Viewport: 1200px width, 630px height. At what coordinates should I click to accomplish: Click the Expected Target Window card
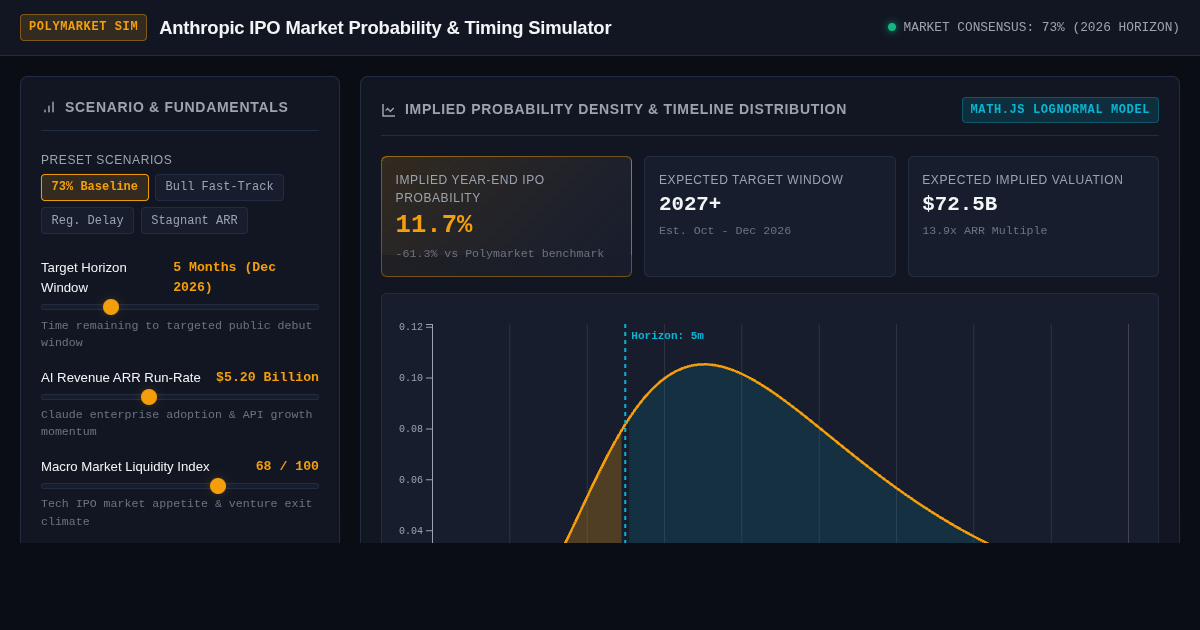point(770,216)
